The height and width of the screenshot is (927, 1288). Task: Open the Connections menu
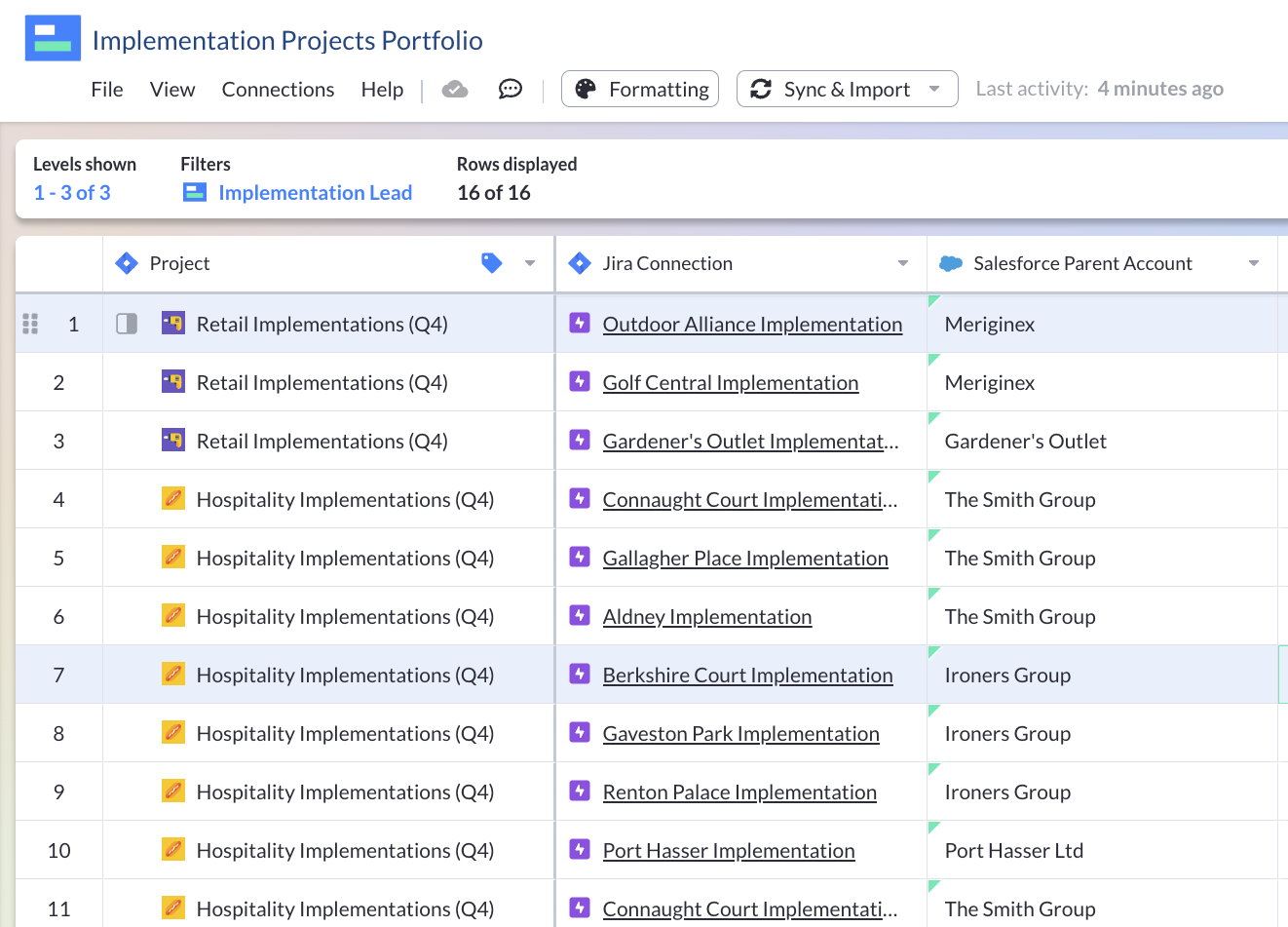tap(278, 89)
